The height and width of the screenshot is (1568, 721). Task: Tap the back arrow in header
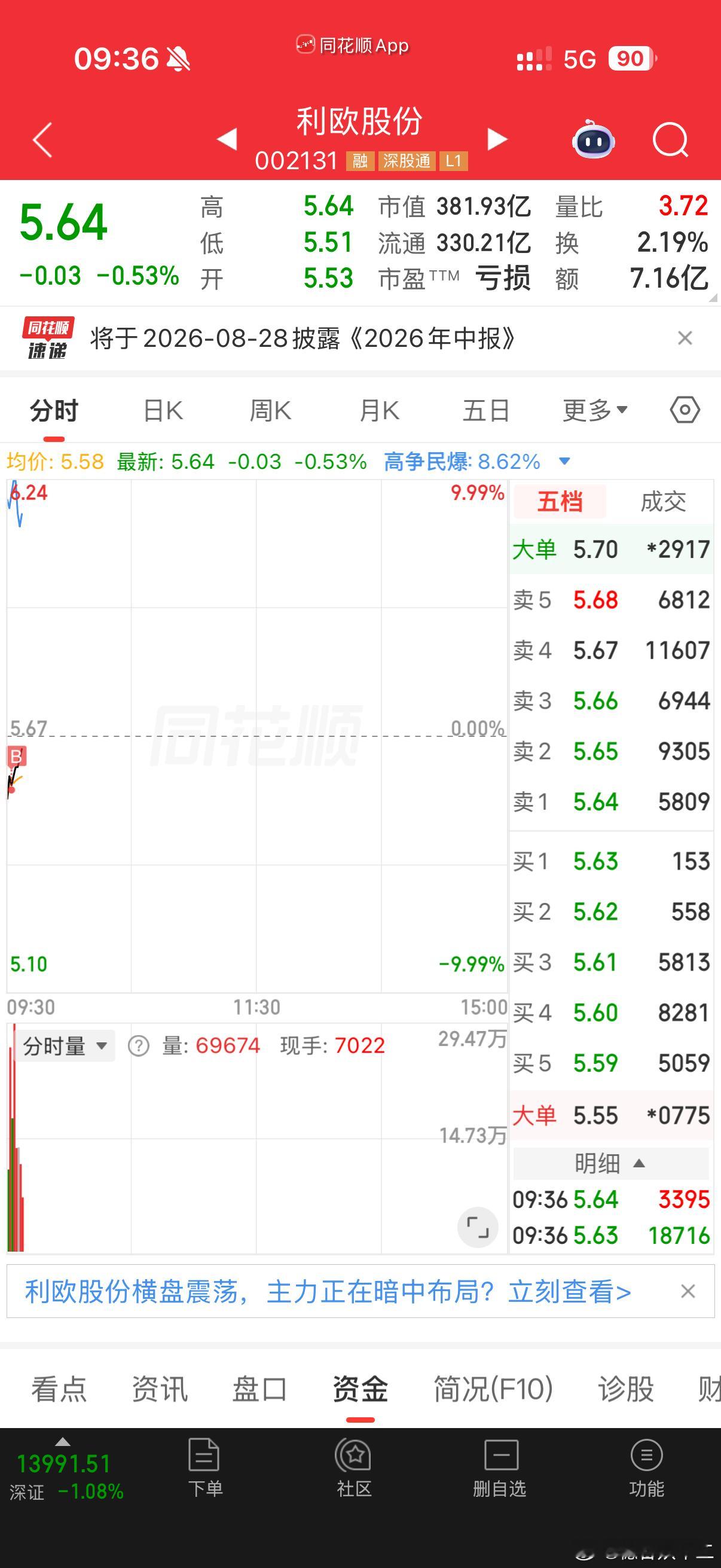coord(42,140)
